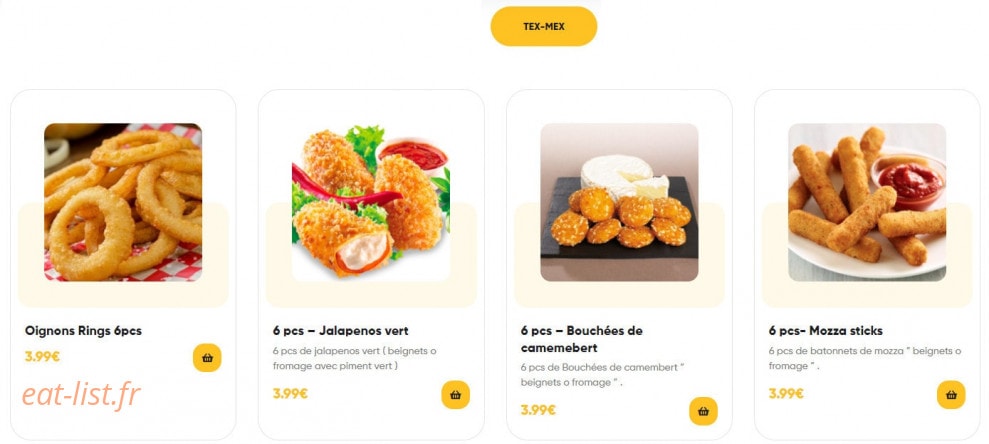Screen dimensions: 989x444
Task: Open the onion rings product photo
Action: (x=123, y=202)
